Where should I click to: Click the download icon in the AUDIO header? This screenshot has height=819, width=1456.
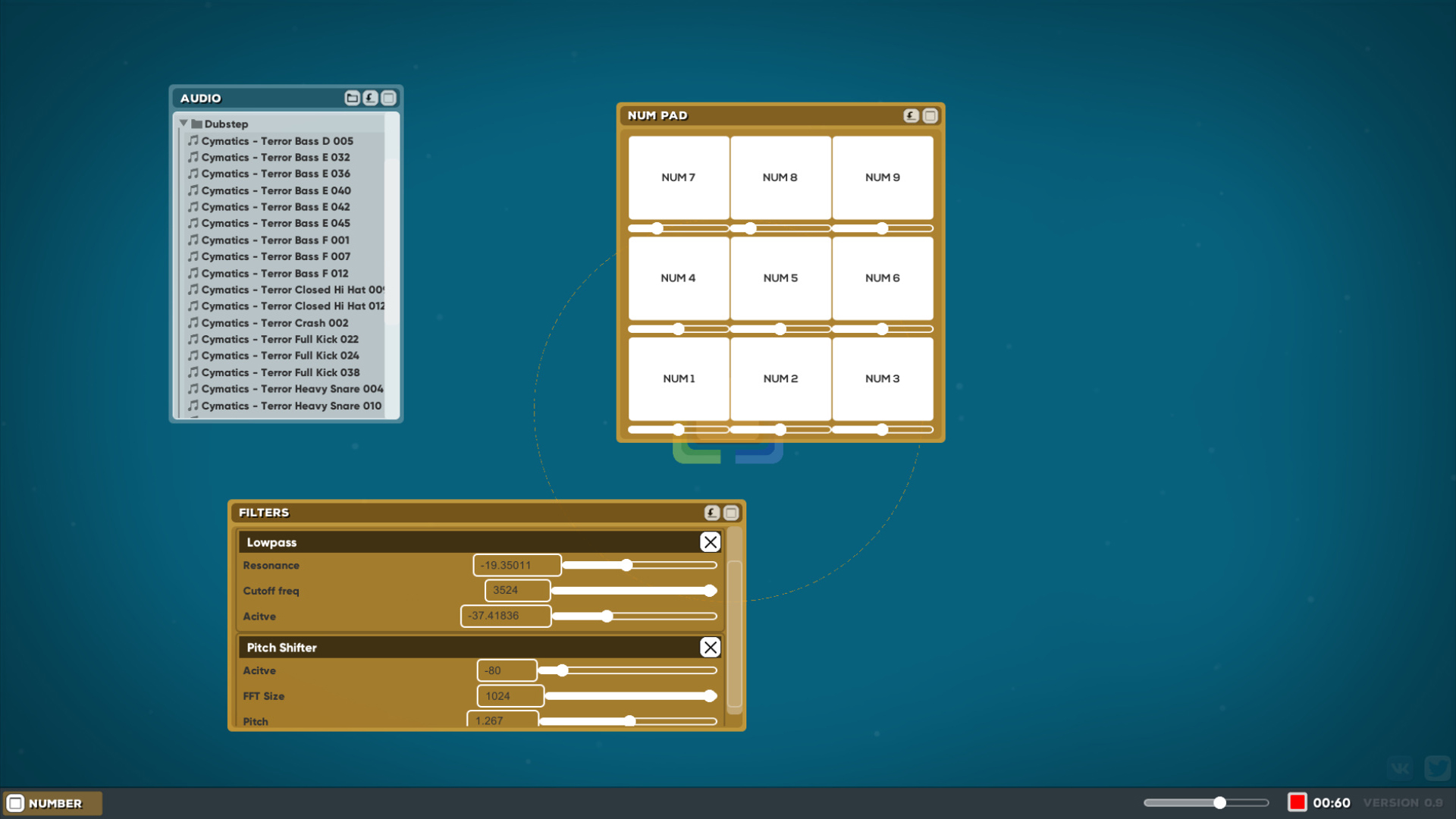(x=370, y=97)
